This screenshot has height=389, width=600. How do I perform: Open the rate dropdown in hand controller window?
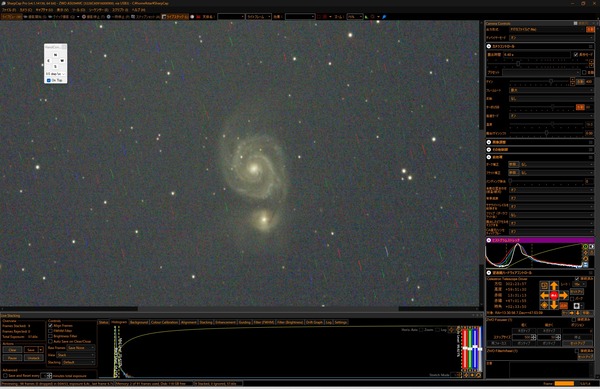click(55, 74)
